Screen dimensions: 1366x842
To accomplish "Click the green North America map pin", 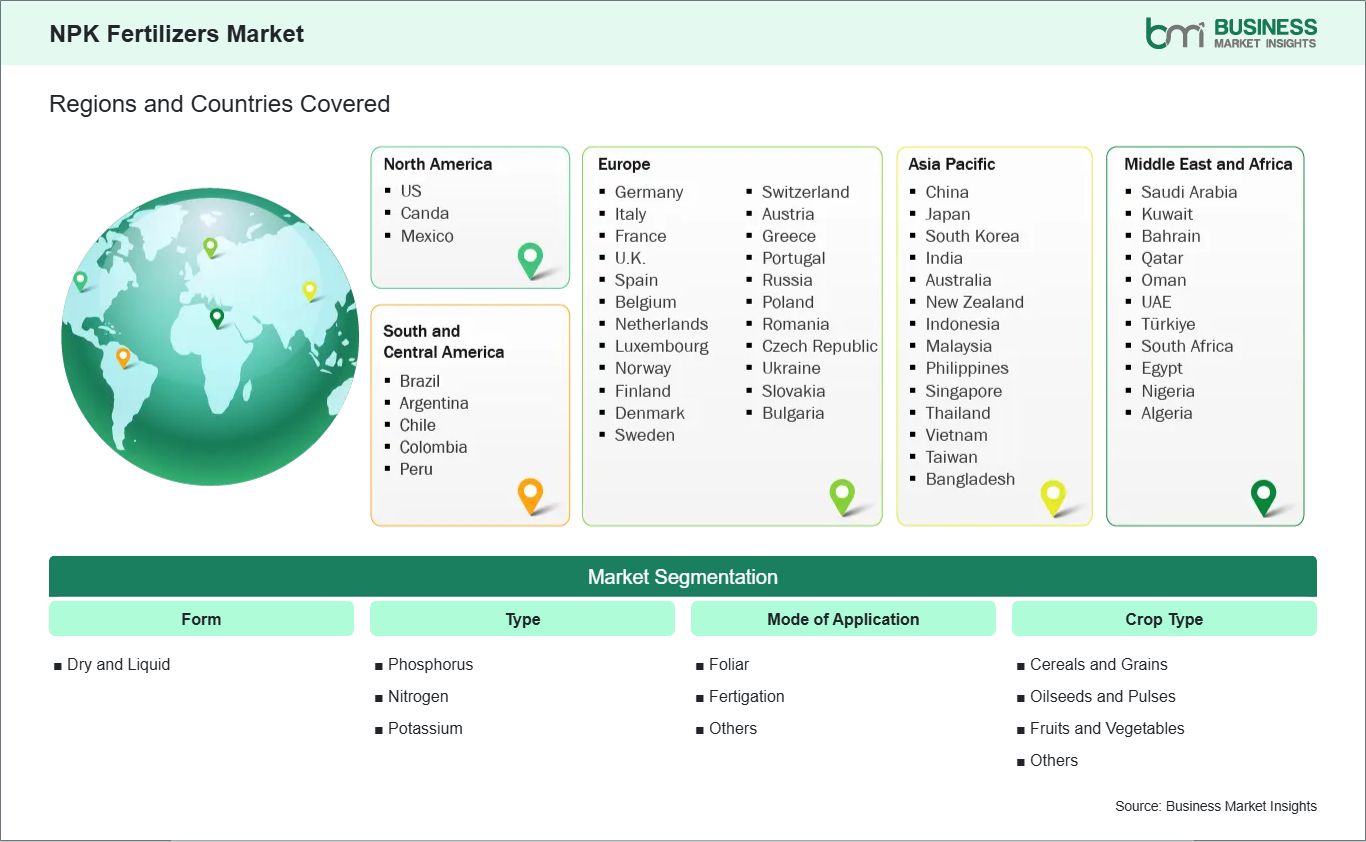I will [x=529, y=260].
